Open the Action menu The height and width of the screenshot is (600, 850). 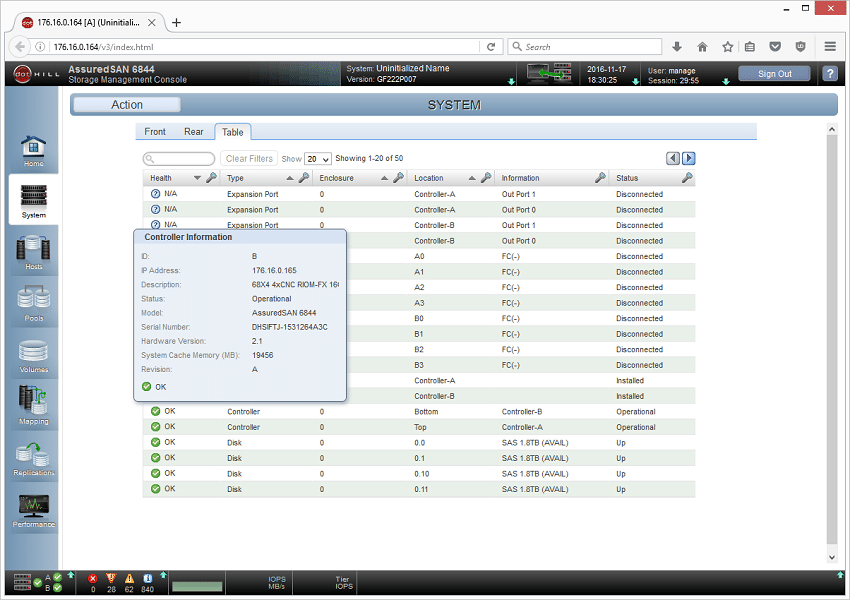[127, 105]
